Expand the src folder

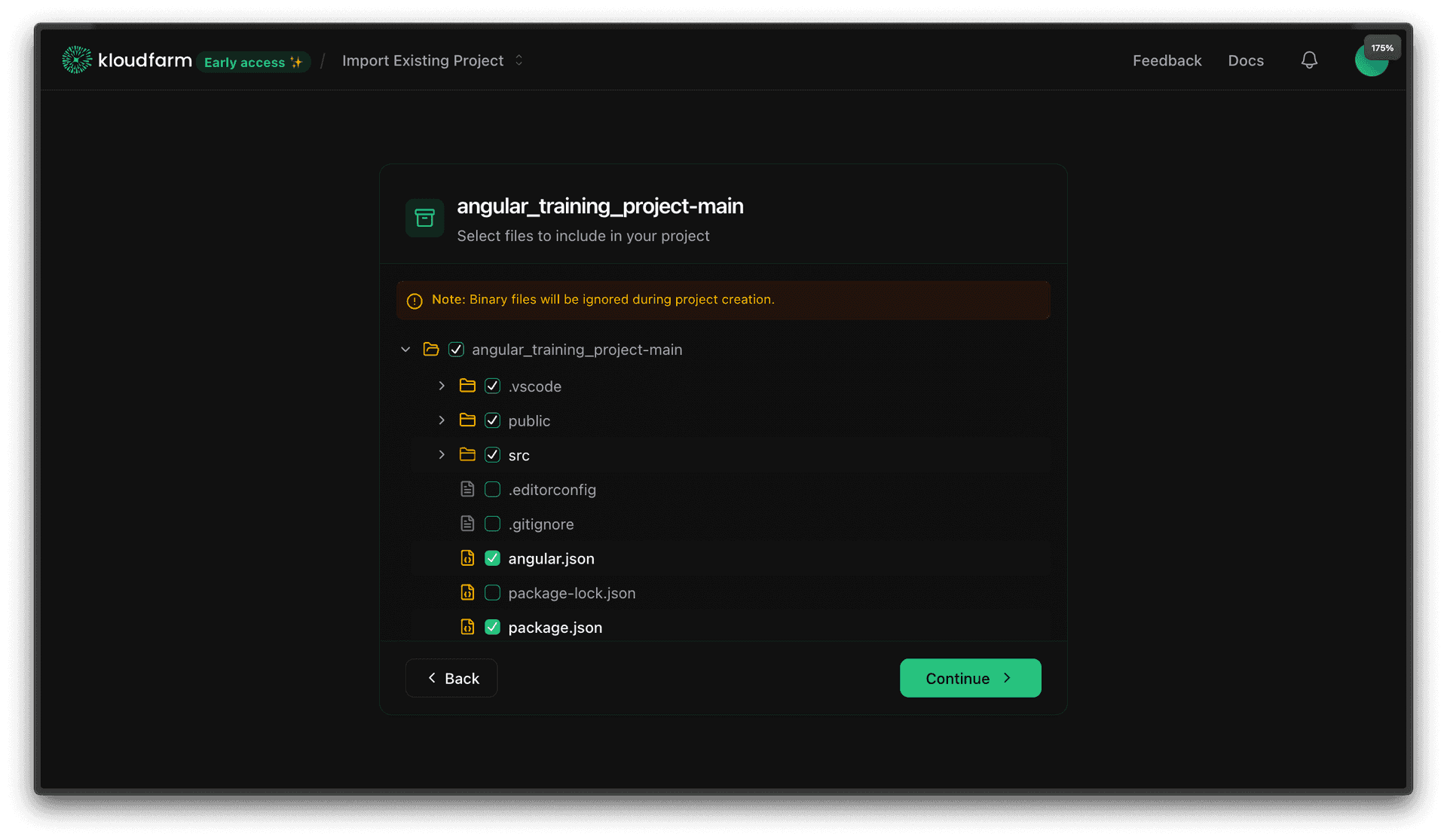(x=442, y=454)
